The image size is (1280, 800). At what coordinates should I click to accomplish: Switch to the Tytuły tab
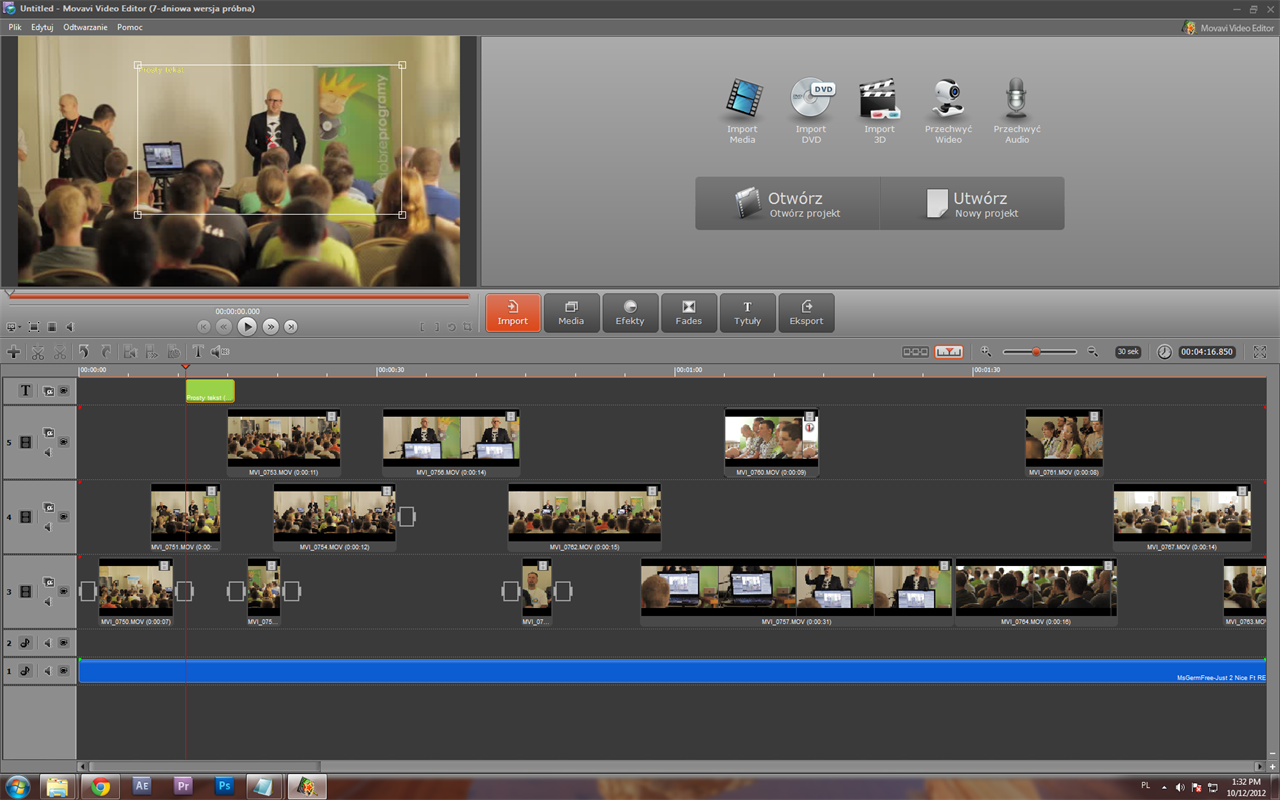tap(747, 313)
